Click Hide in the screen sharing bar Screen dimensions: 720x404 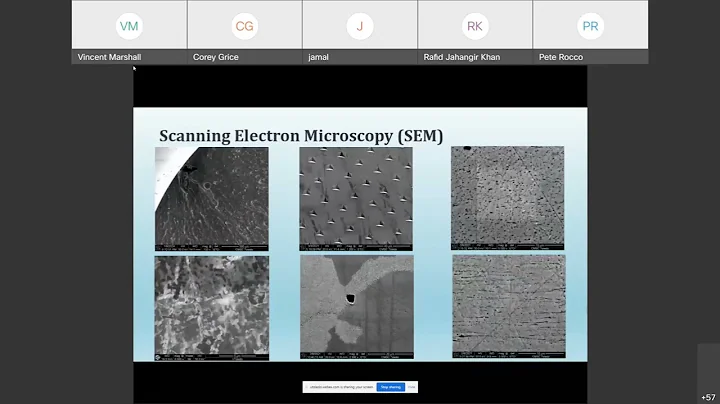pyautogui.click(x=411, y=387)
